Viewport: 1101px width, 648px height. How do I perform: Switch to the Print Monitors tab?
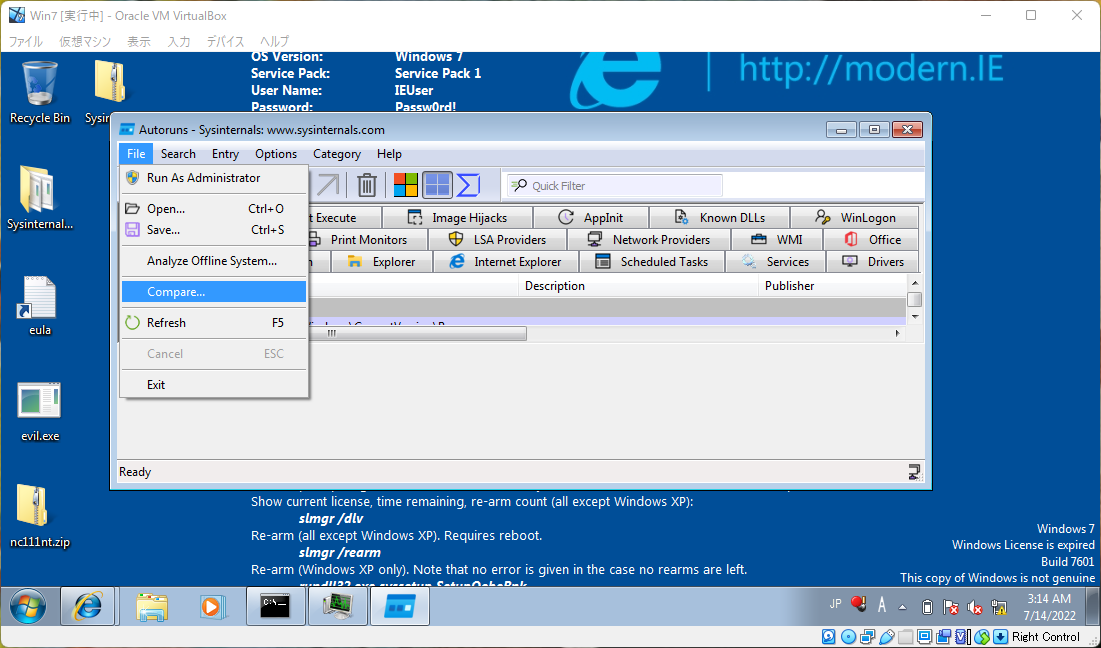point(368,239)
